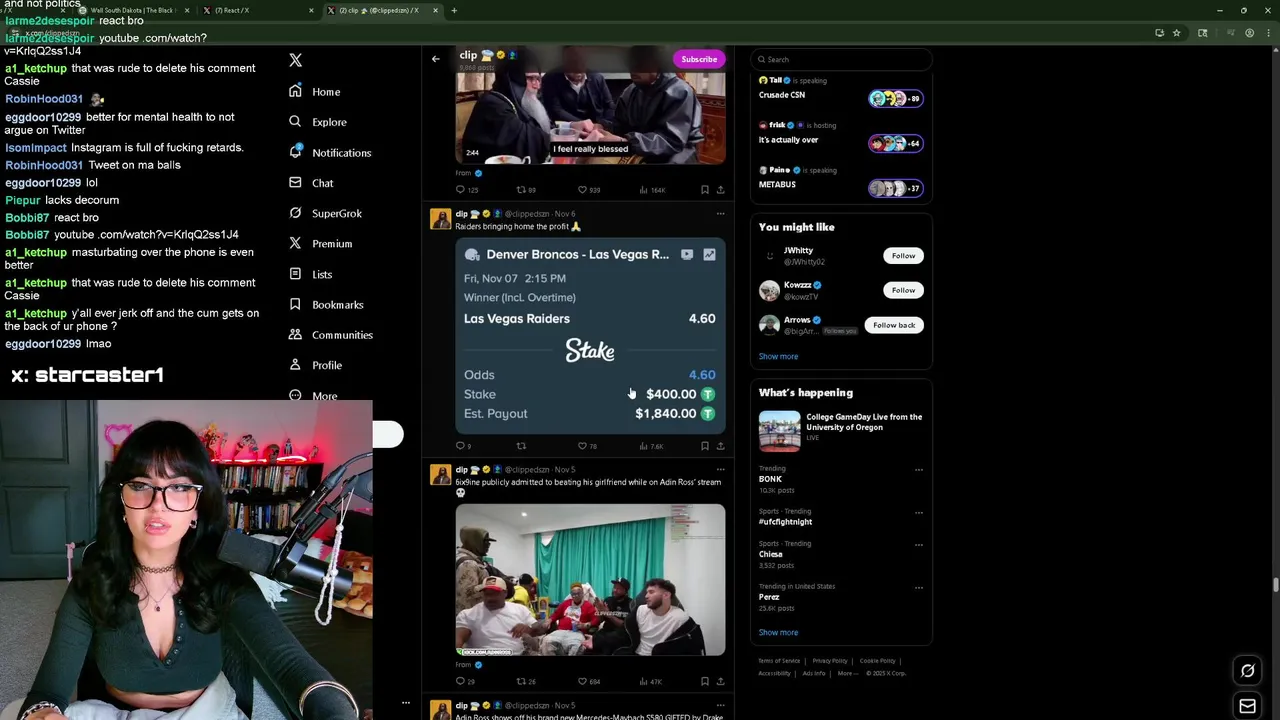Repost the 6ix9ine post with 26 reposts
Image resolution: width=1280 pixels, height=720 pixels.
click(x=526, y=682)
